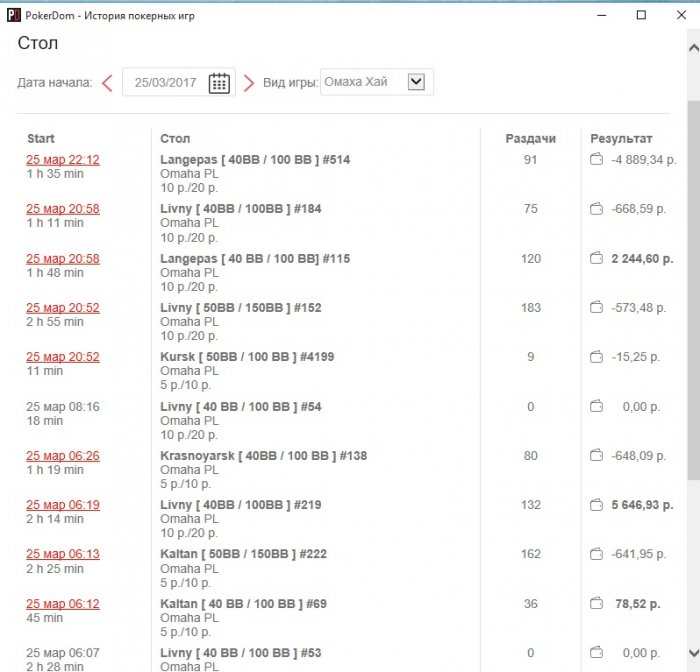Viewport: 700px width, 672px height.
Task: Open the 25 мар 06:26 session link
Action: pyautogui.click(x=62, y=456)
